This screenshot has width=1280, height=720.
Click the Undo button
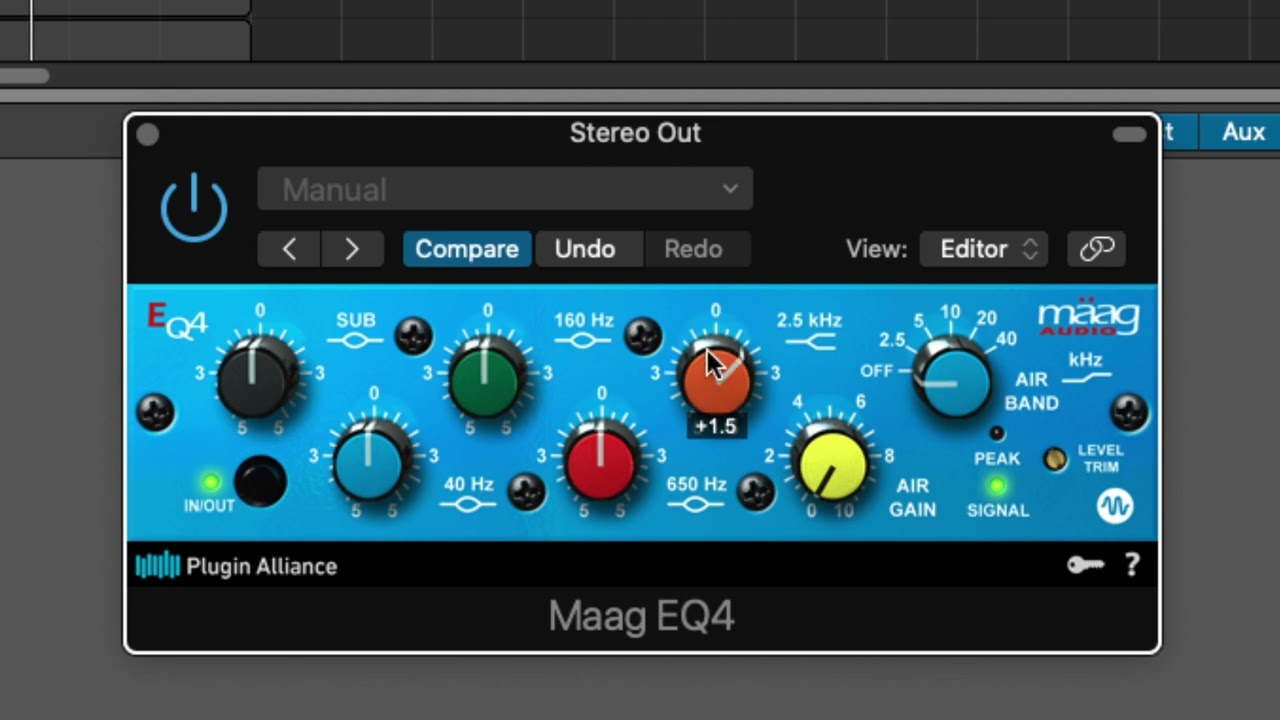(x=585, y=249)
